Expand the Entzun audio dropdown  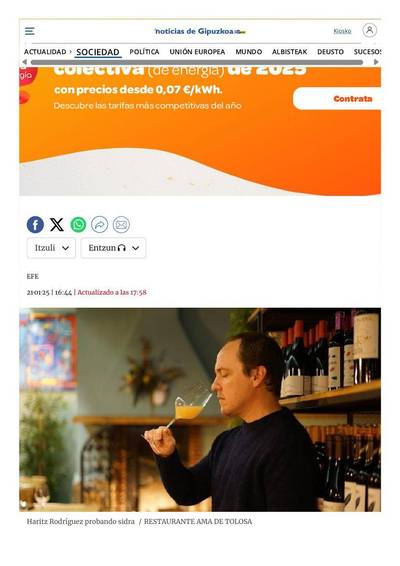113,248
